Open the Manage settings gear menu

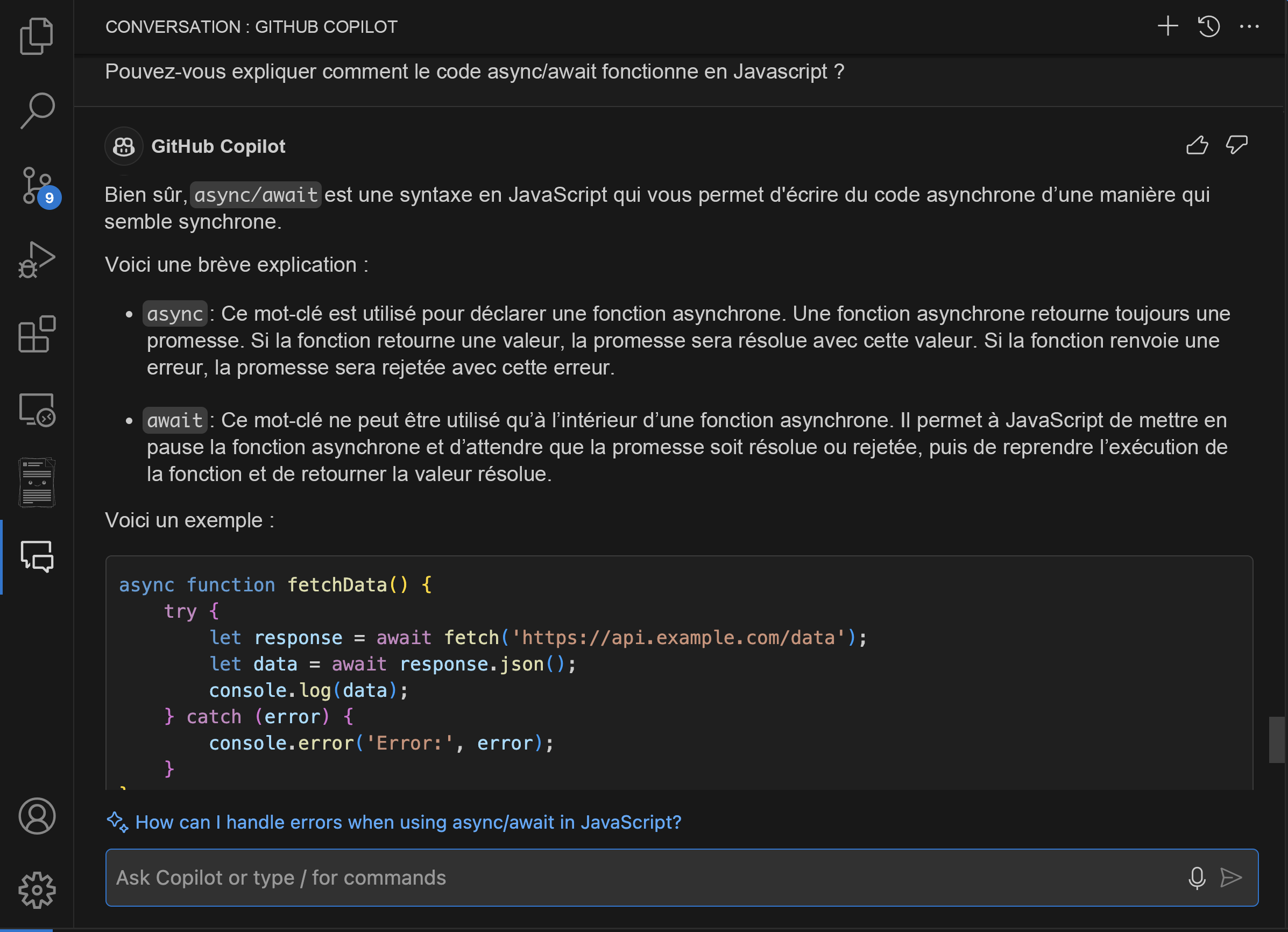pos(37,890)
